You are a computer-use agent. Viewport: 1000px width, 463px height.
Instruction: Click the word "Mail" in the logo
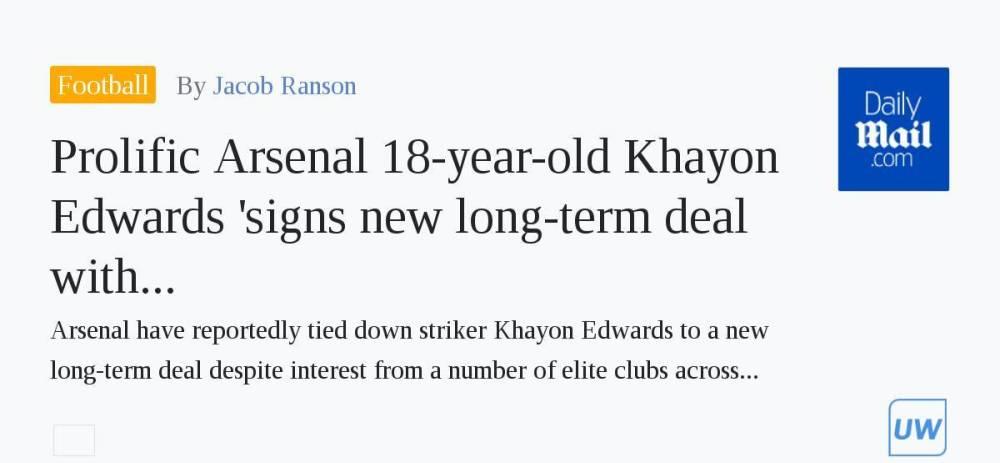pos(893,134)
